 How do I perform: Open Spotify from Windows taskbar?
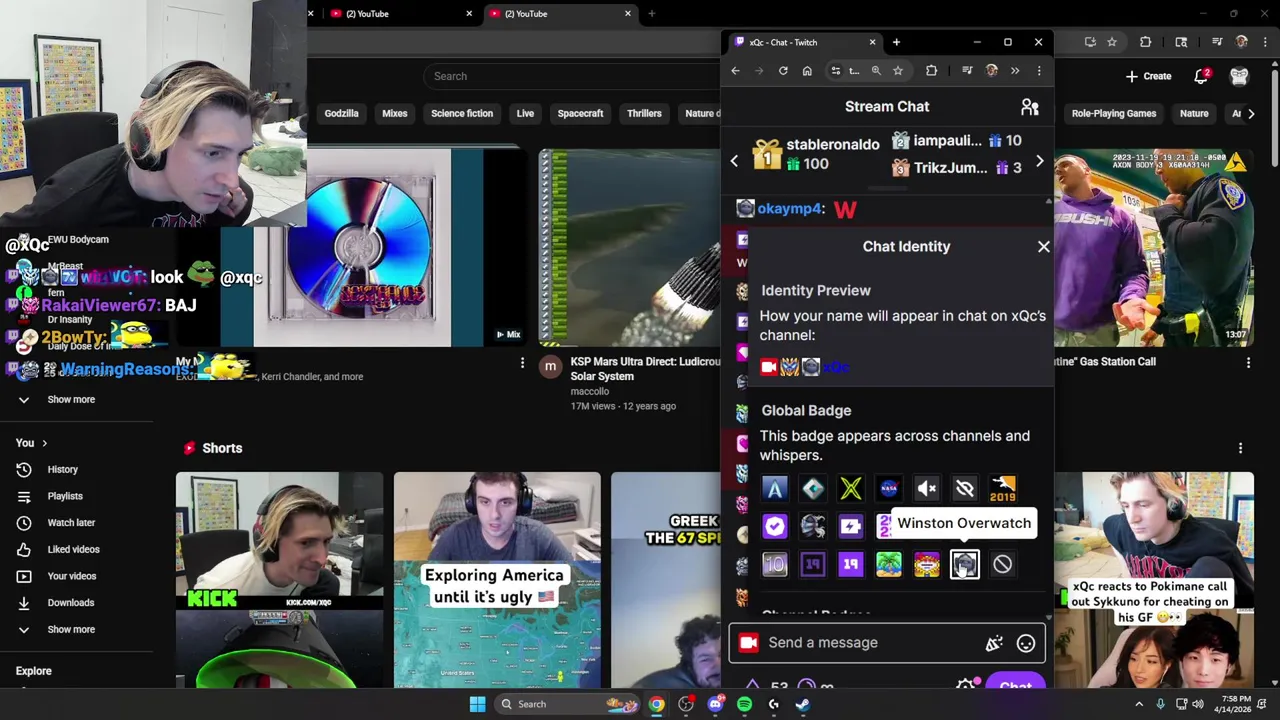click(744, 704)
